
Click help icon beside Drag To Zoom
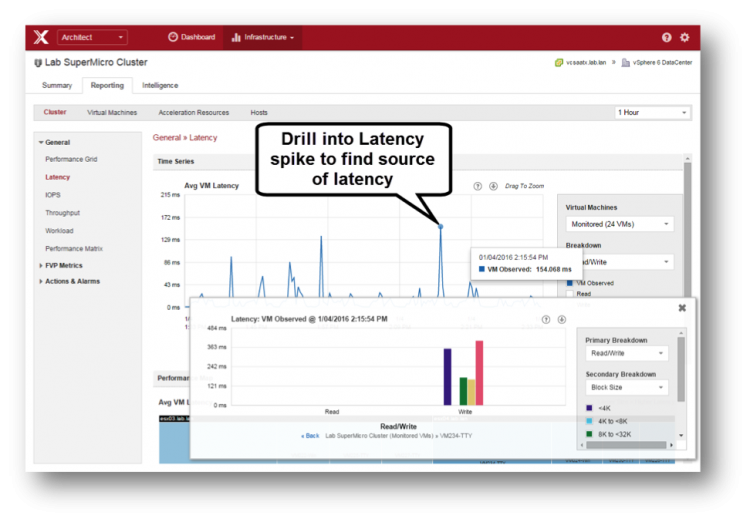coord(477,186)
